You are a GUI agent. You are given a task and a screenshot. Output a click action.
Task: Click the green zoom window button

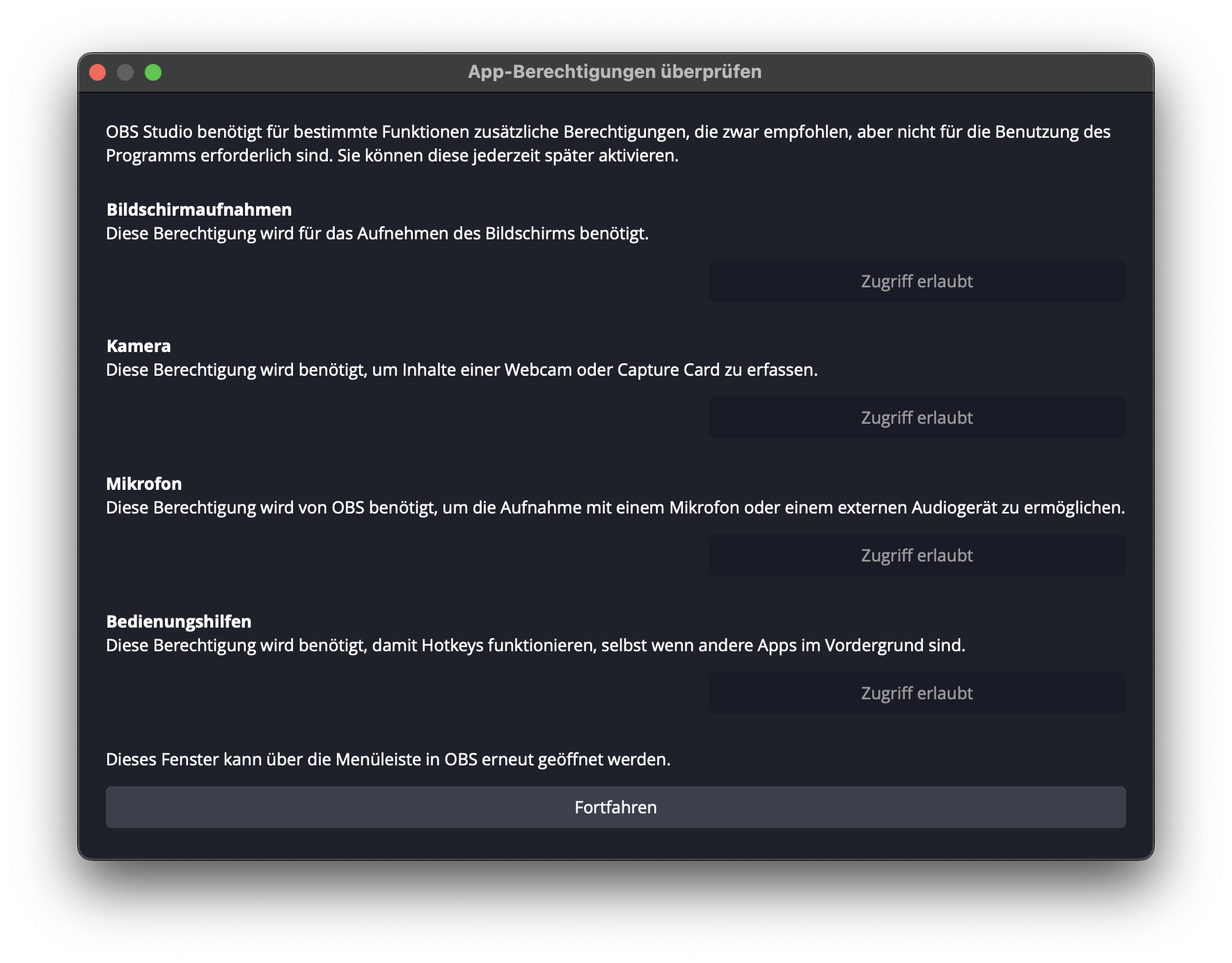click(153, 72)
